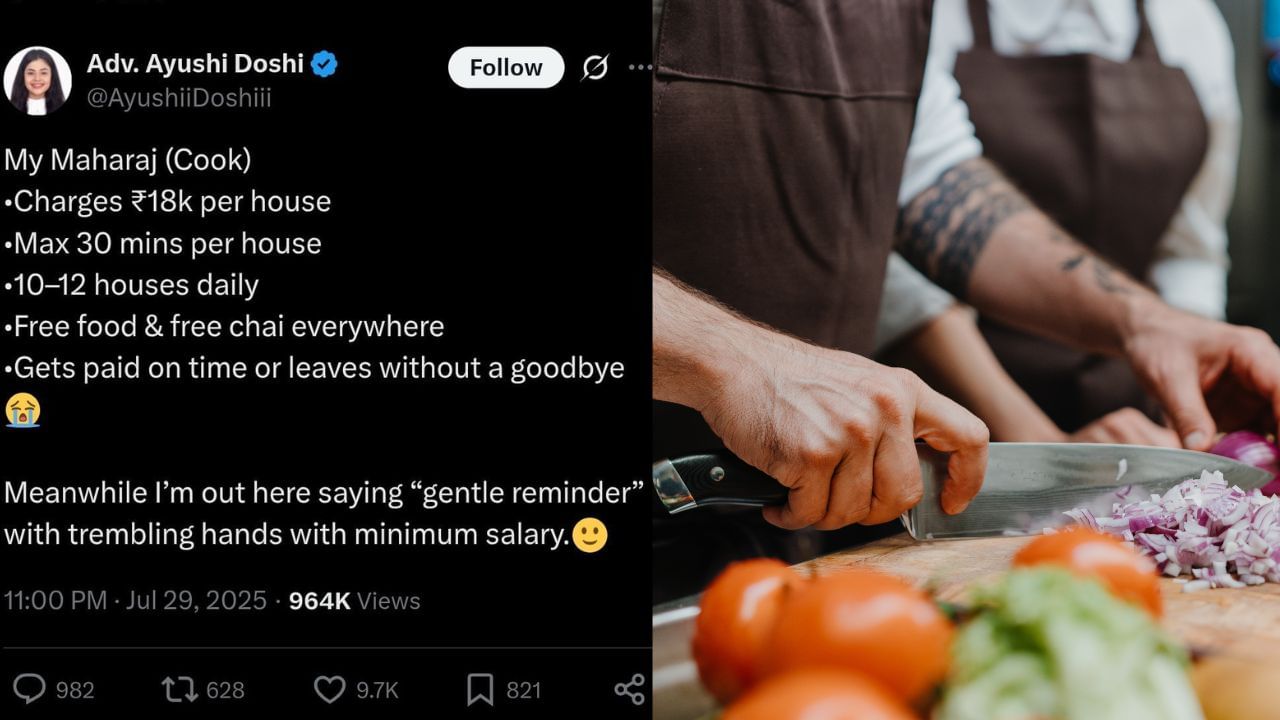The width and height of the screenshot is (1280, 720).
Task: Open the author's profile picture
Action: click(x=37, y=80)
